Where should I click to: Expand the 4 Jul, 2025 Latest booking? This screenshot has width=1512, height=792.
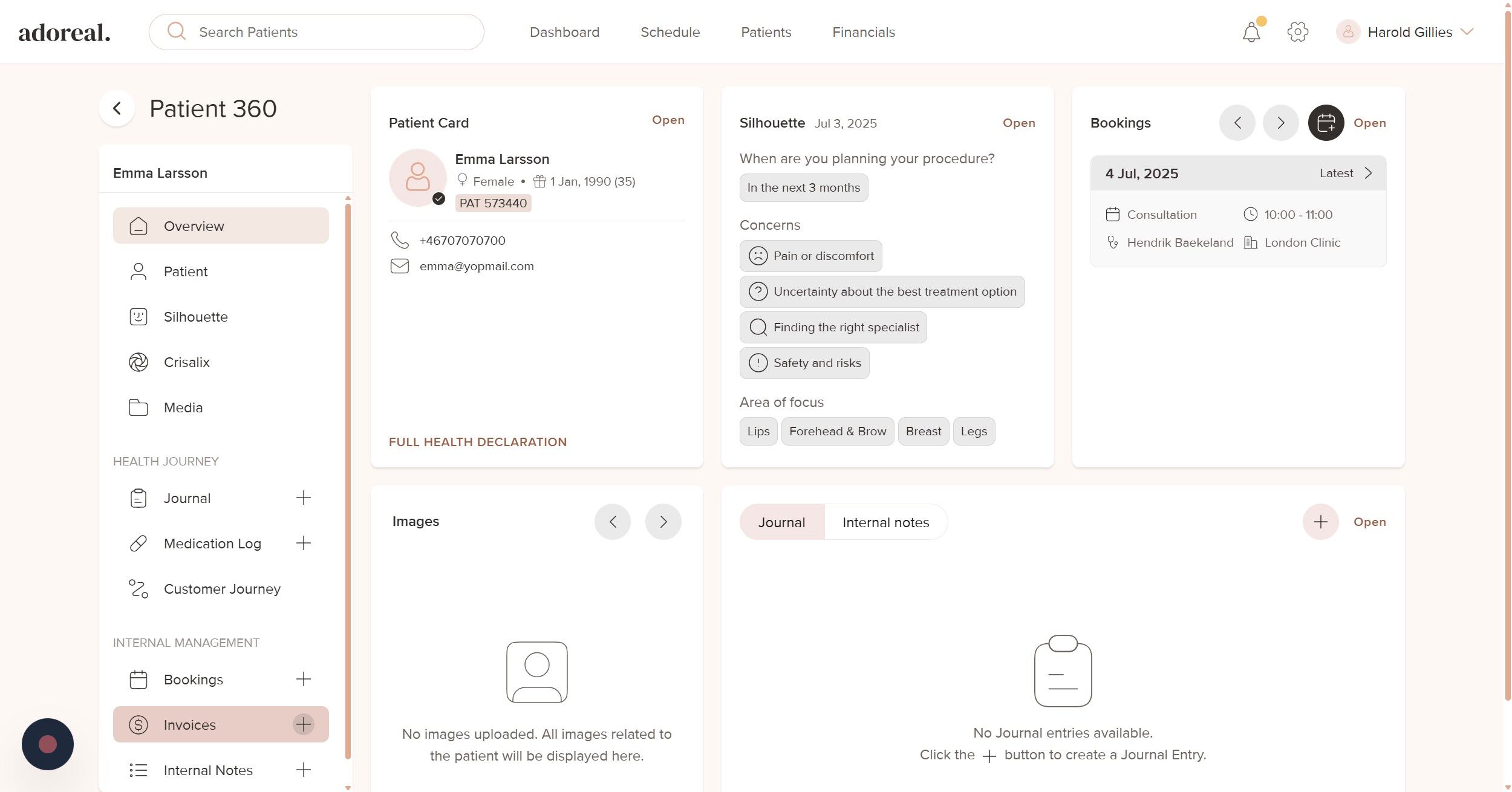(x=1368, y=174)
